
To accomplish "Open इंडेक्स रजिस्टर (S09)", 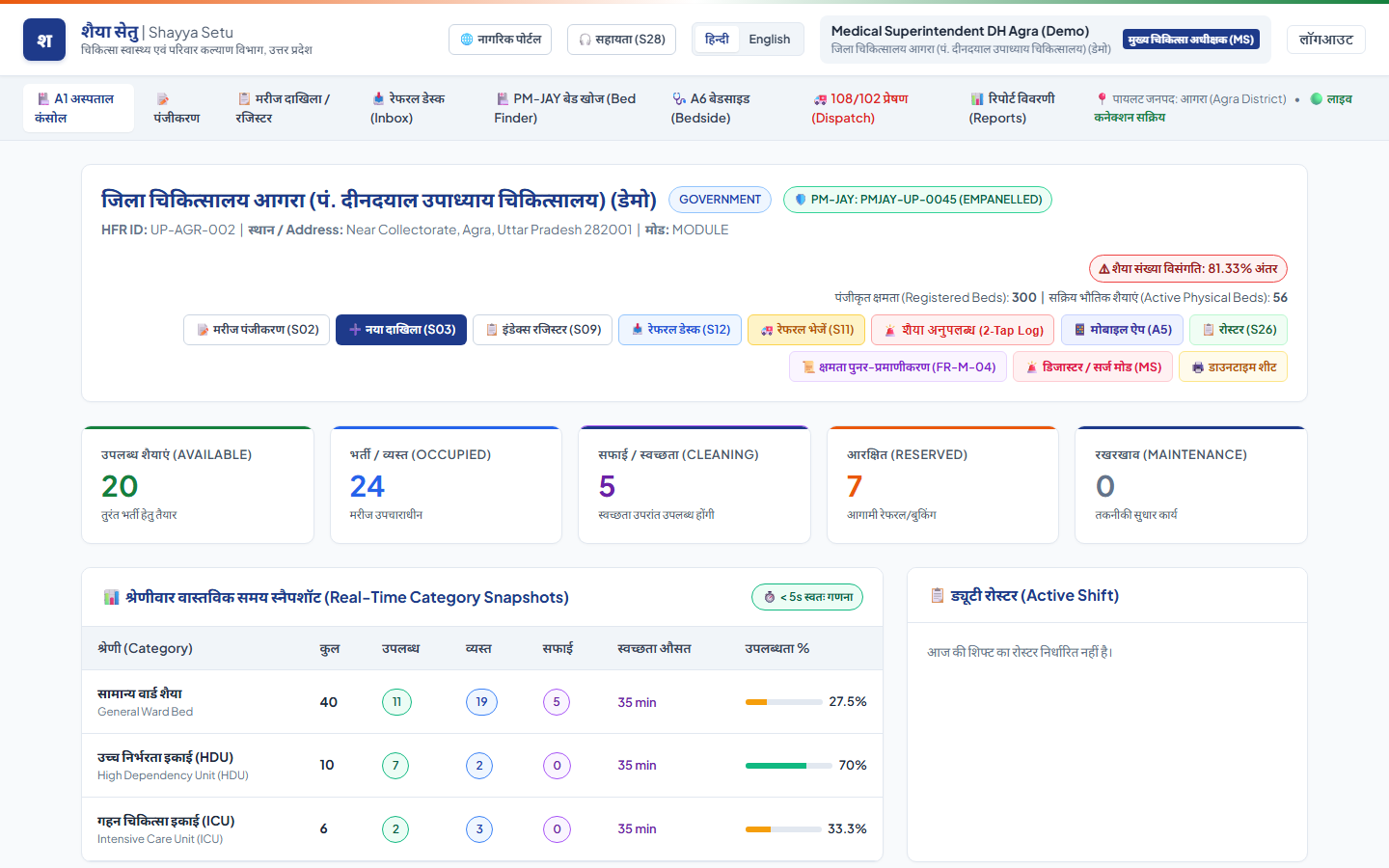I will [x=543, y=330].
